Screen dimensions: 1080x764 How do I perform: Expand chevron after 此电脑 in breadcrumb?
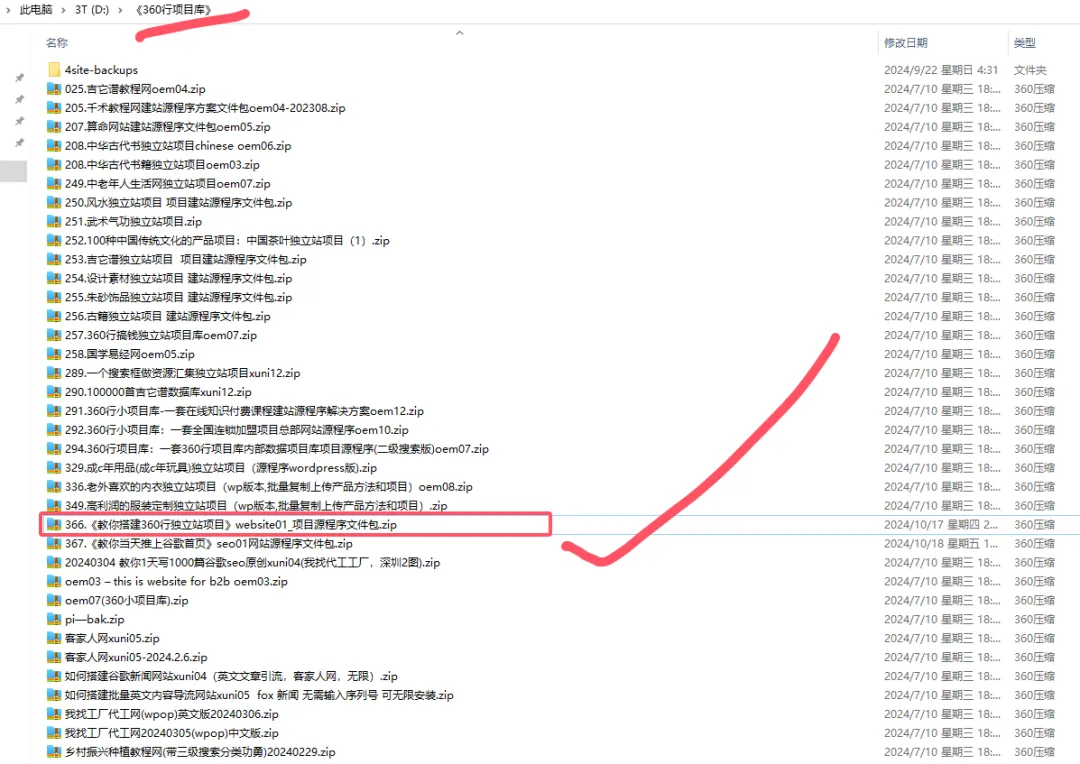point(63,10)
